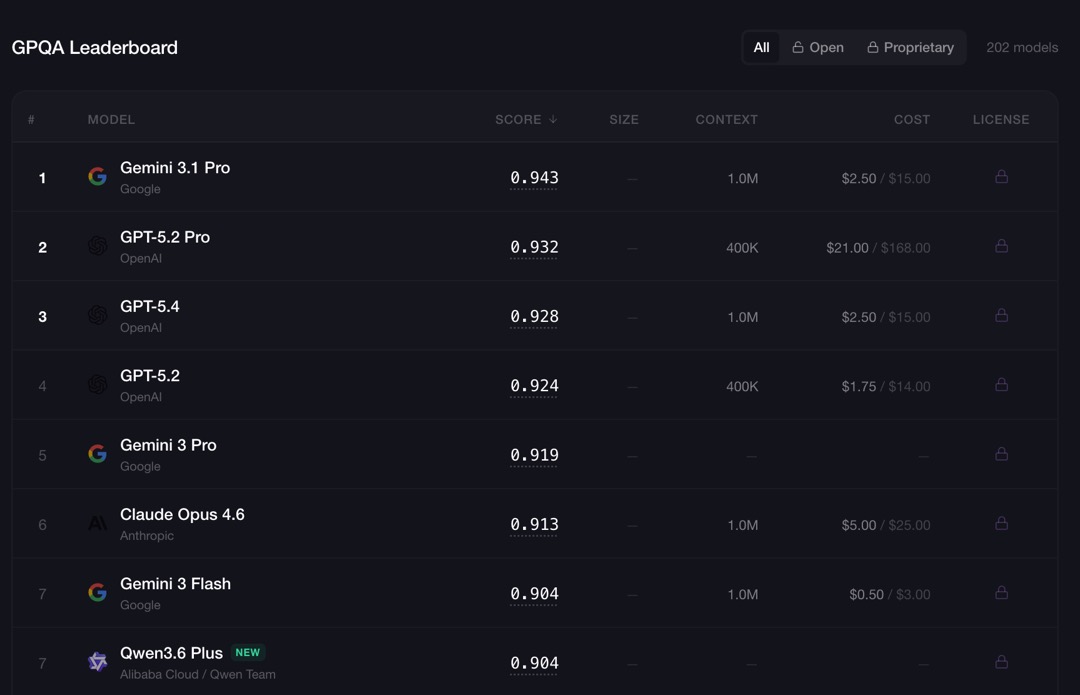This screenshot has width=1080, height=695.
Task: Click the License column header
Action: click(1000, 119)
